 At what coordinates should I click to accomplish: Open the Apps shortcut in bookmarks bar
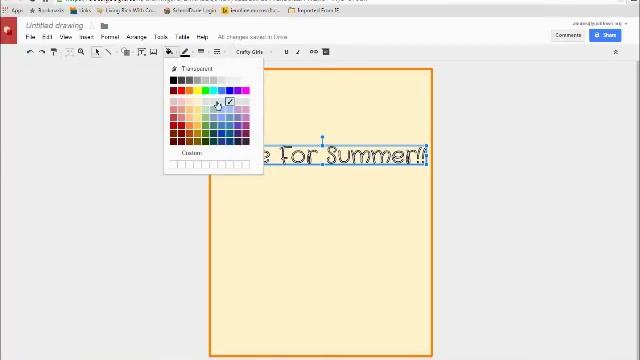point(13,10)
